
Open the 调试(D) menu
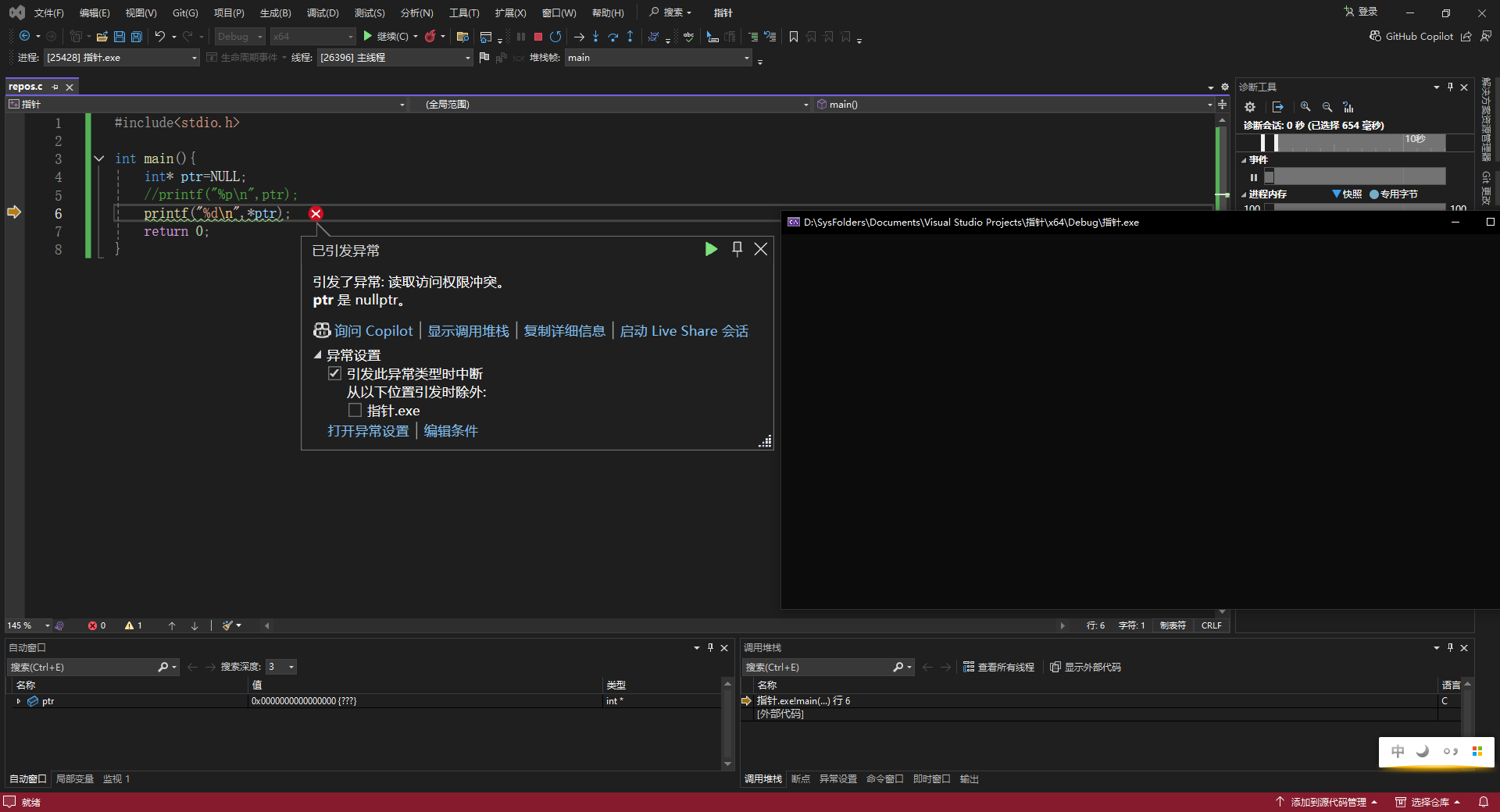click(322, 13)
